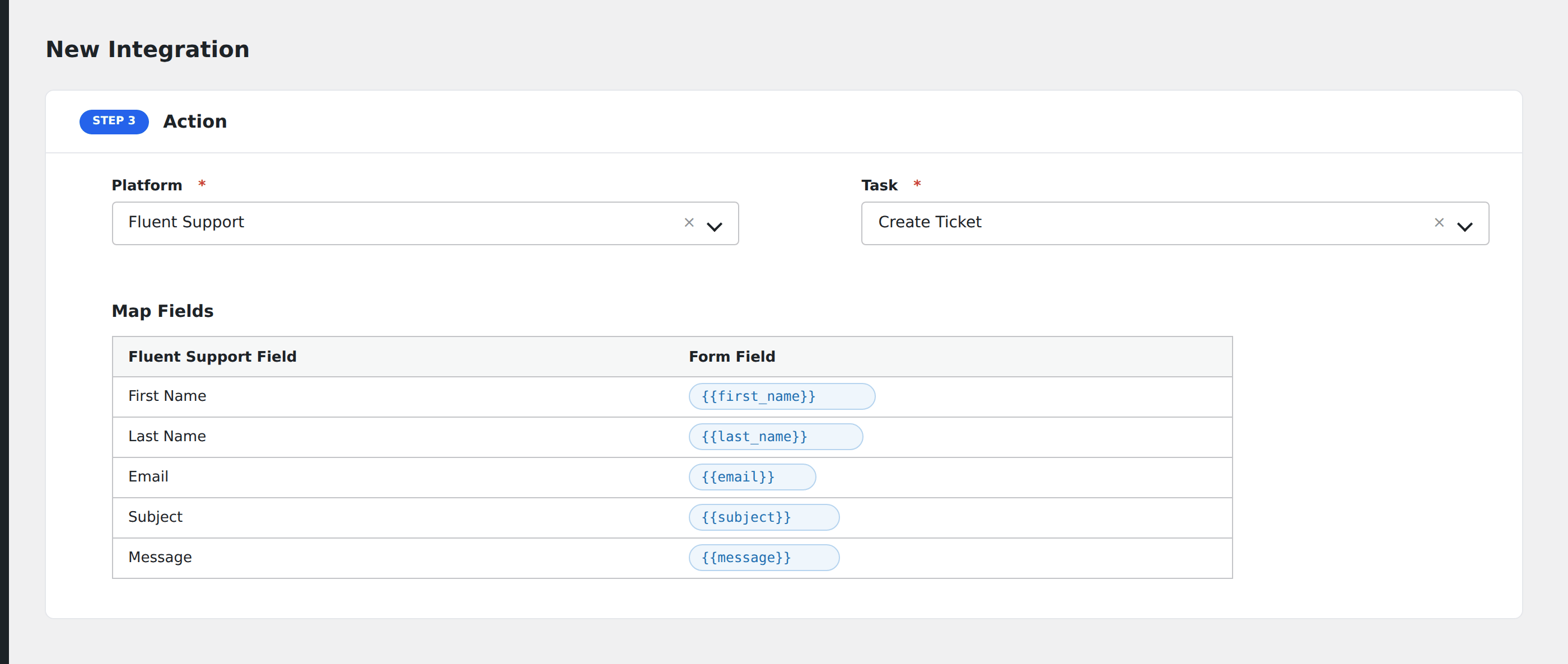Click the Email row label
Image resolution: width=1568 pixels, height=664 pixels.
(x=148, y=476)
